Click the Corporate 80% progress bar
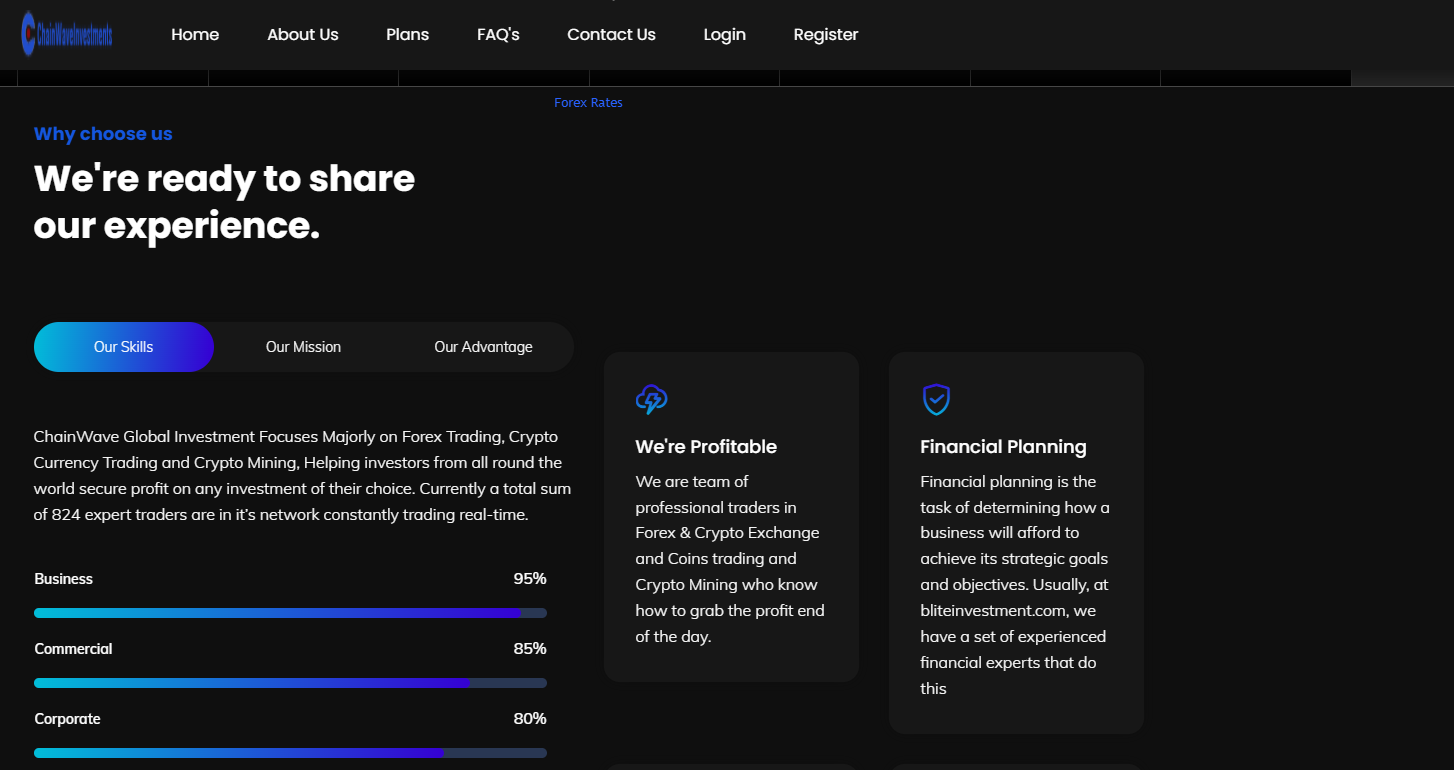Screen dimensions: 1454x770 pos(290,753)
